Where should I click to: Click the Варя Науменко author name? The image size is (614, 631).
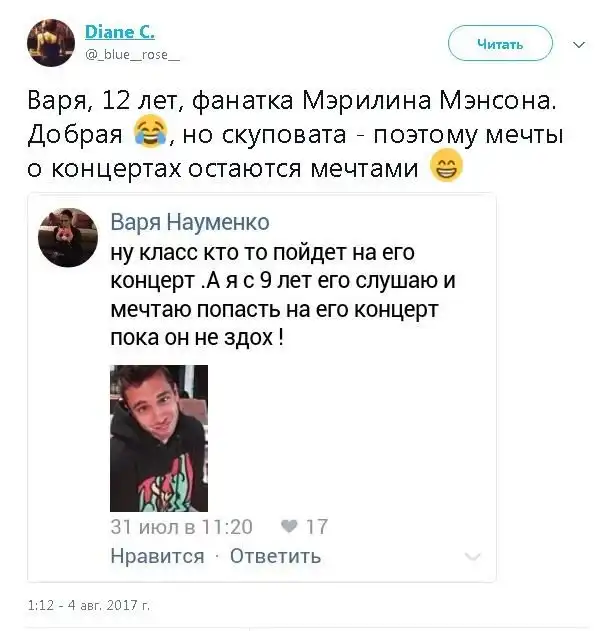tap(190, 222)
